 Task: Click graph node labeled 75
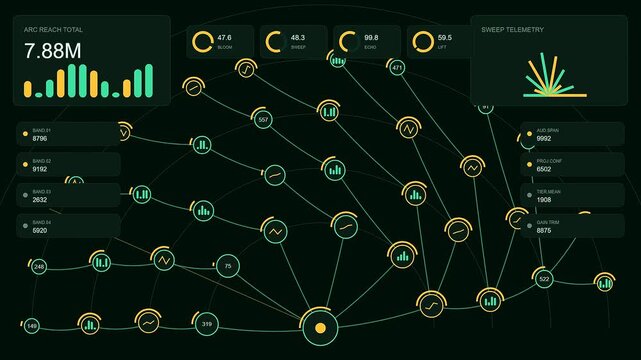(x=228, y=266)
